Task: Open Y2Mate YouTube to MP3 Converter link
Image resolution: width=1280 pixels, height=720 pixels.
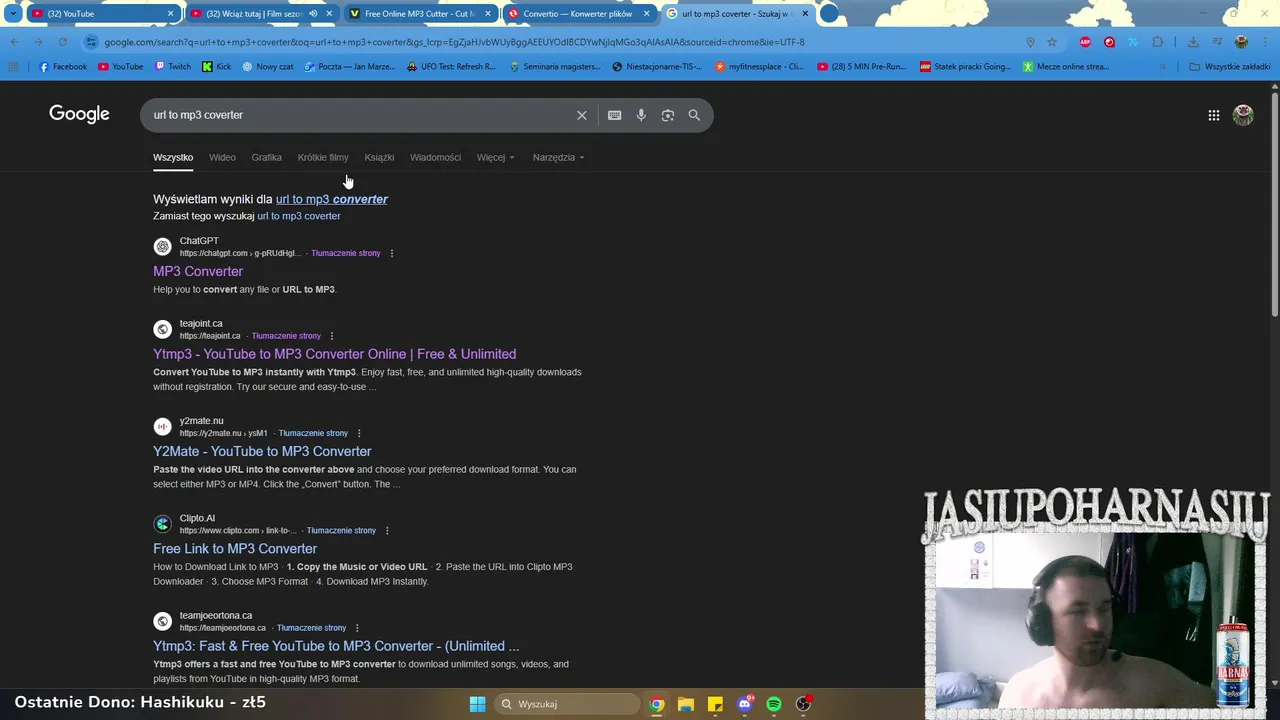Action: (x=262, y=451)
